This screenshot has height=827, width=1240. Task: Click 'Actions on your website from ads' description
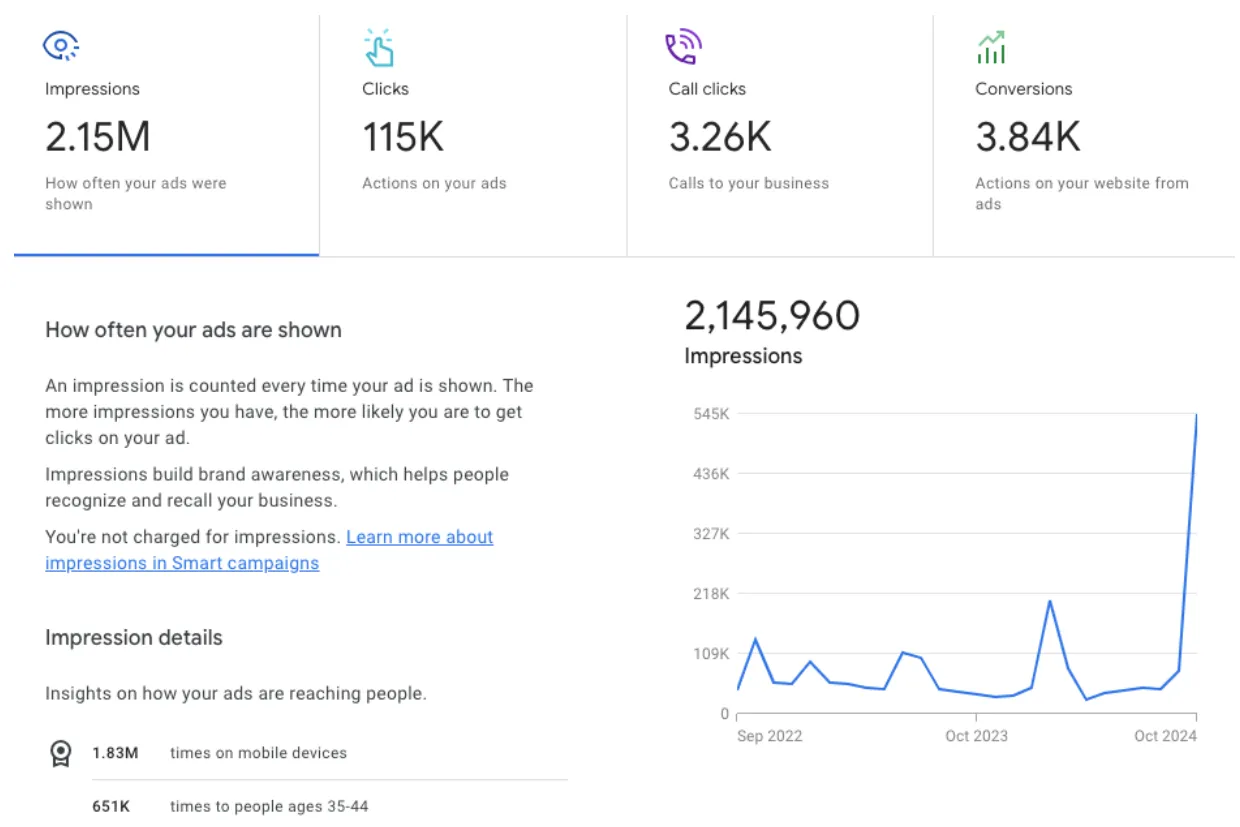pyautogui.click(x=1082, y=194)
